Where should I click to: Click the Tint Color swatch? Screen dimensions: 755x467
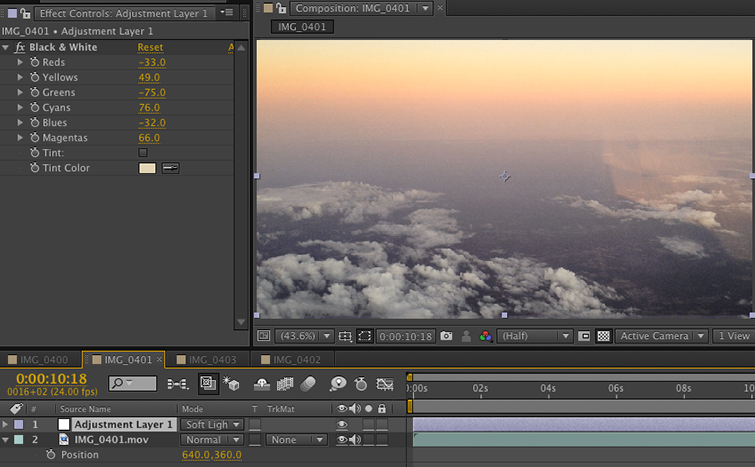[147, 168]
